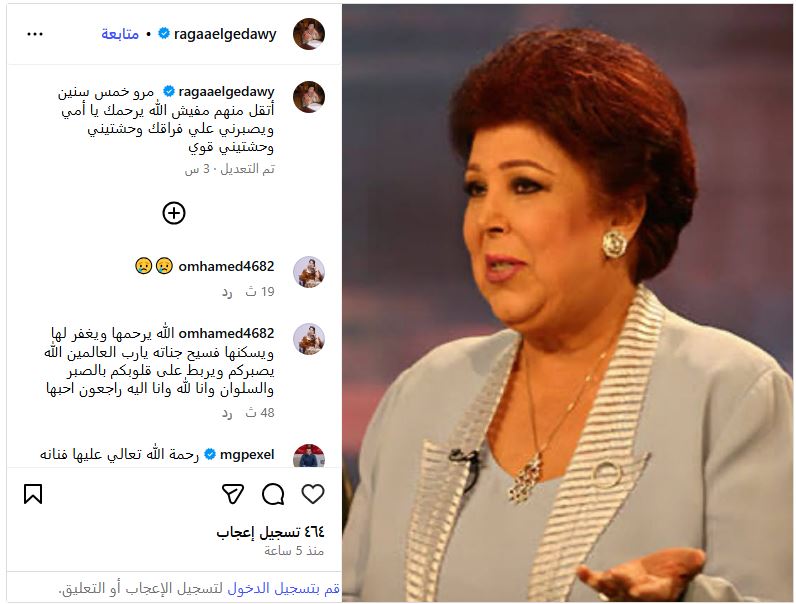Open the mgpexel commenter profile

tap(247, 454)
